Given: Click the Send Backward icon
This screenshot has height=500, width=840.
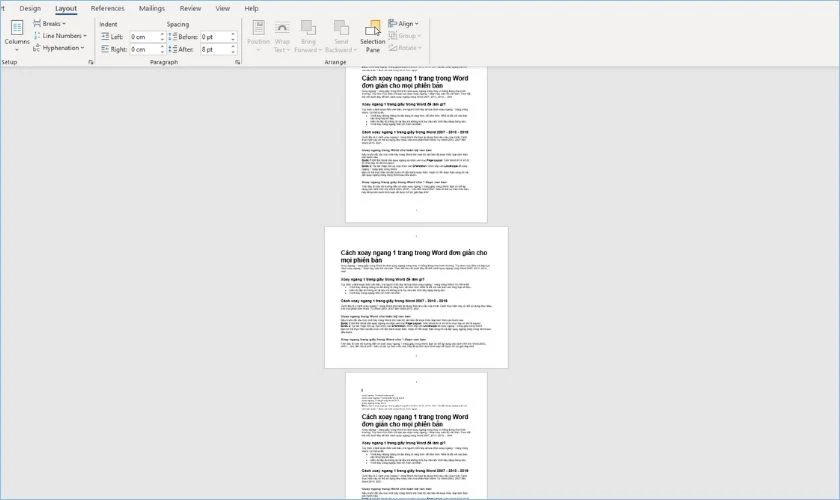Looking at the screenshot, I should pos(341,28).
